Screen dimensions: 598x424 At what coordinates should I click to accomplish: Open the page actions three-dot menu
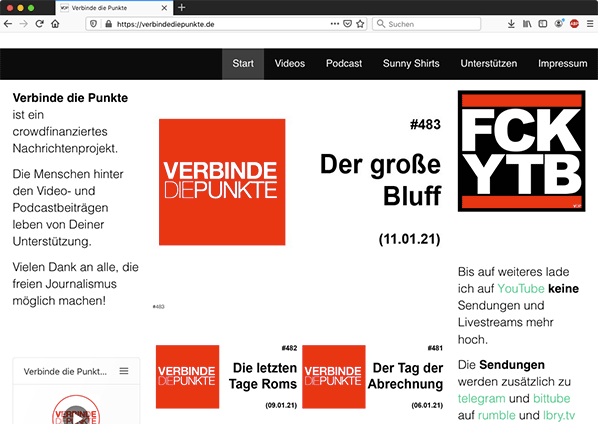click(x=334, y=24)
